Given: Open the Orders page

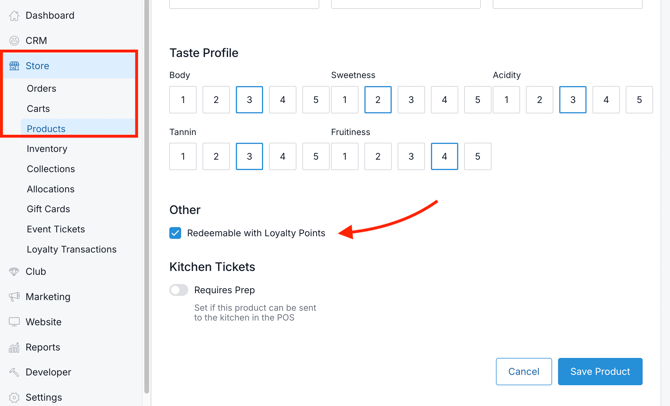Looking at the screenshot, I should point(42,88).
